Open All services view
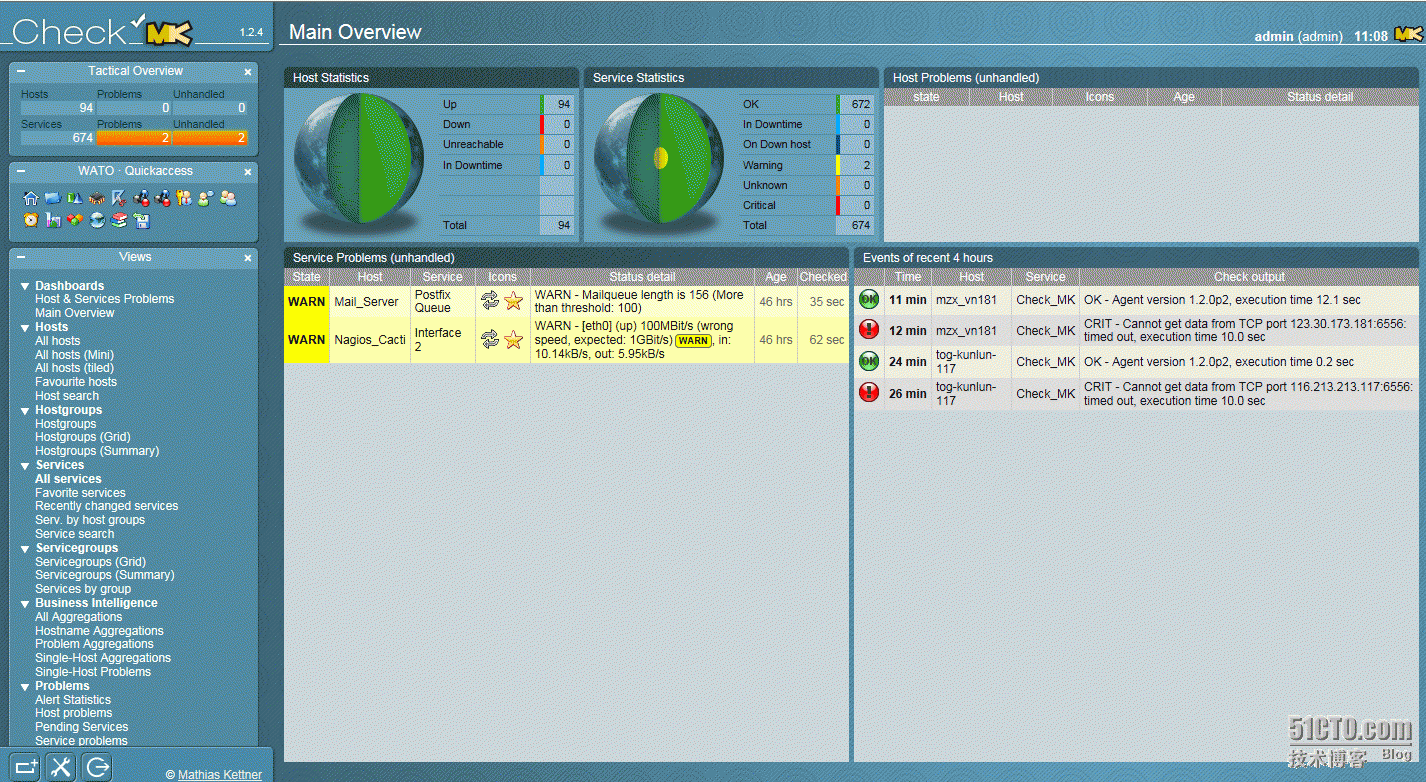The width and height of the screenshot is (1426, 782). 68,479
